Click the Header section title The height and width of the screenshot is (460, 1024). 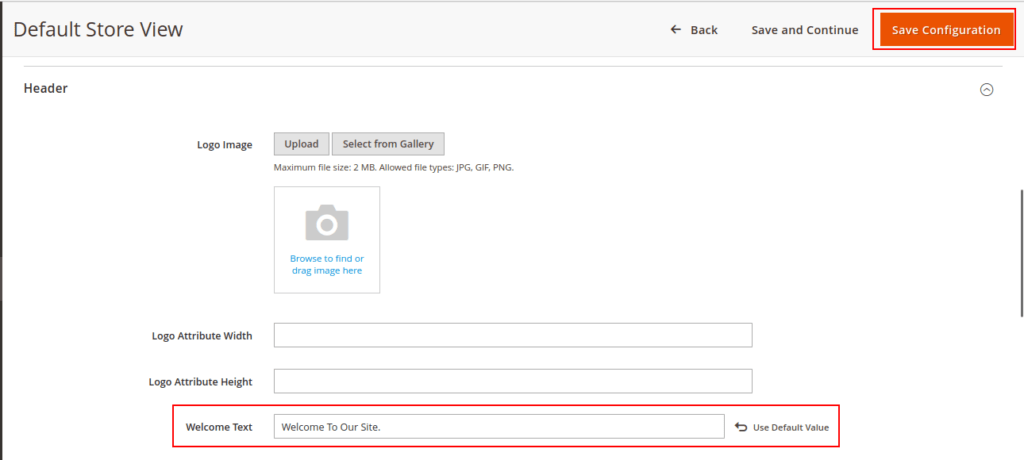tap(46, 88)
